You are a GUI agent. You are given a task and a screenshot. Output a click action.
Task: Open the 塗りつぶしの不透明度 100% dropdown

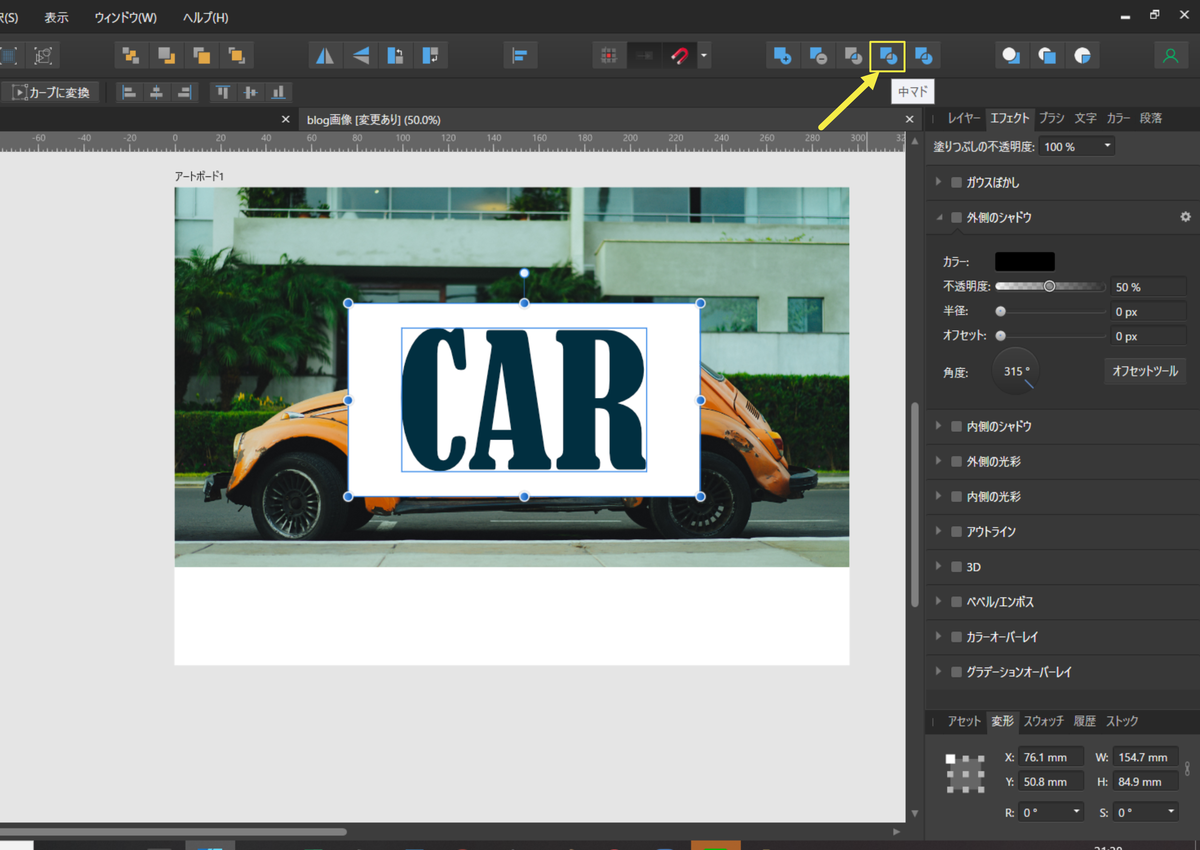(x=1077, y=147)
